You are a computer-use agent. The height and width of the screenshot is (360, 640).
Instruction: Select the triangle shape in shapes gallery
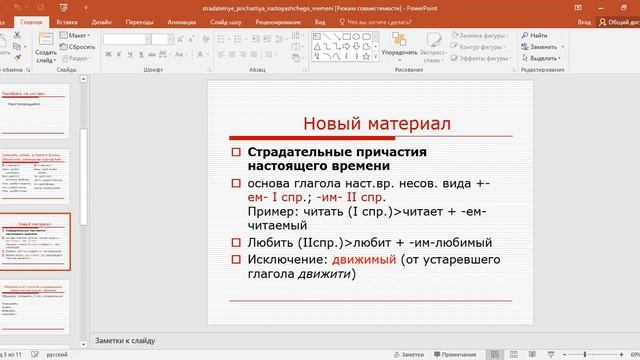click(317, 47)
